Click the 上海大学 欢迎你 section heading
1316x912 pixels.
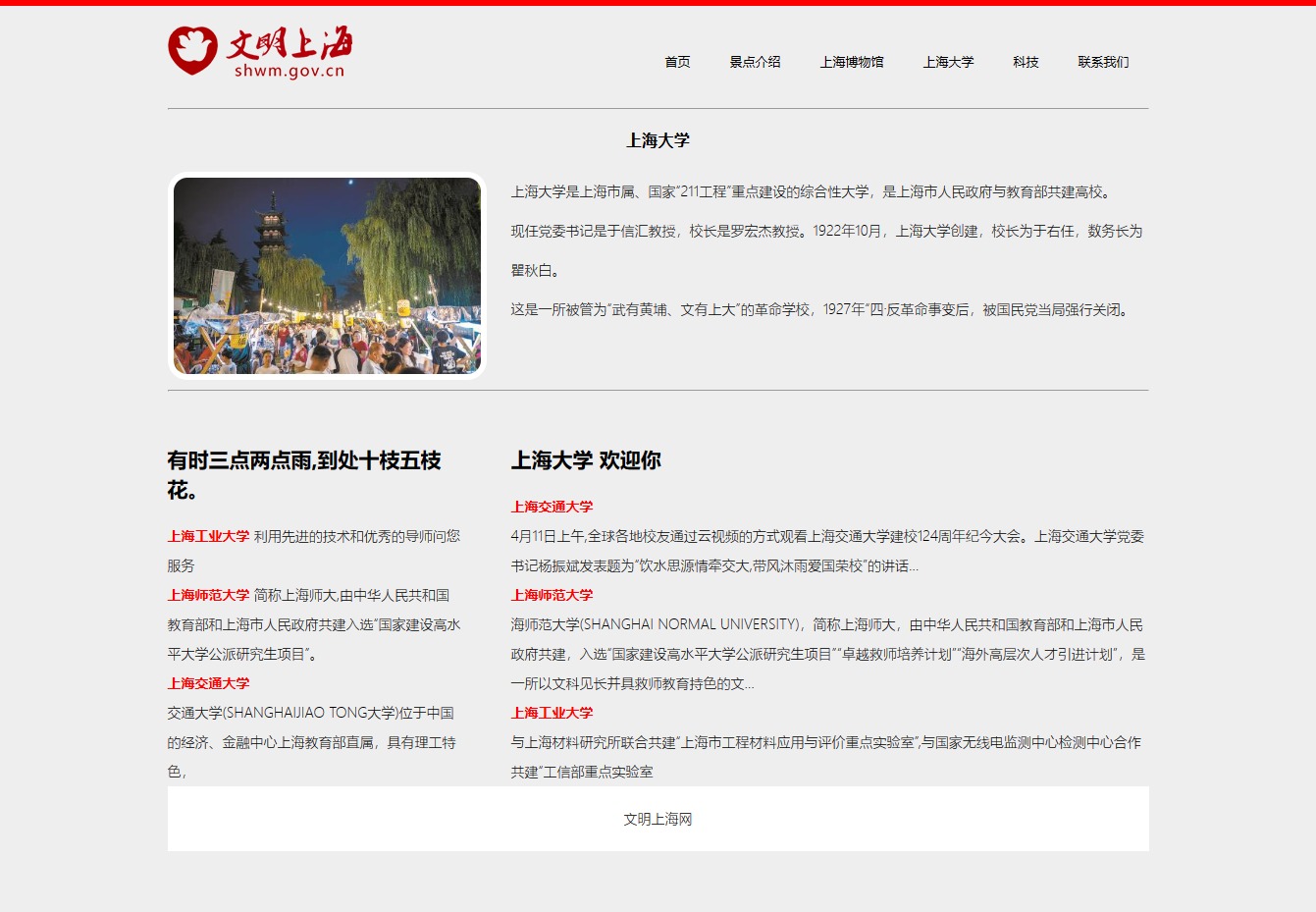tap(586, 460)
